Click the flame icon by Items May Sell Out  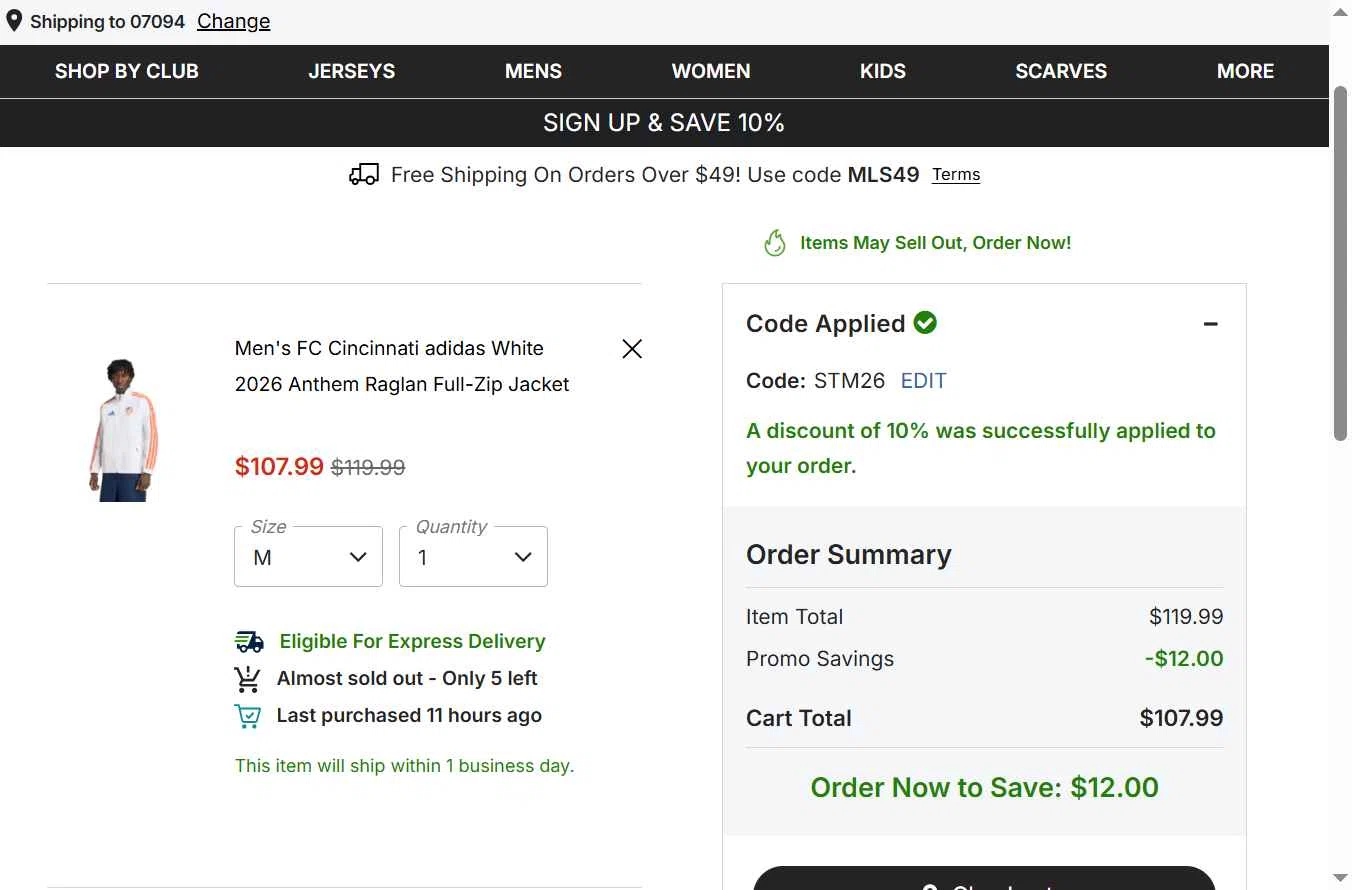(x=775, y=243)
